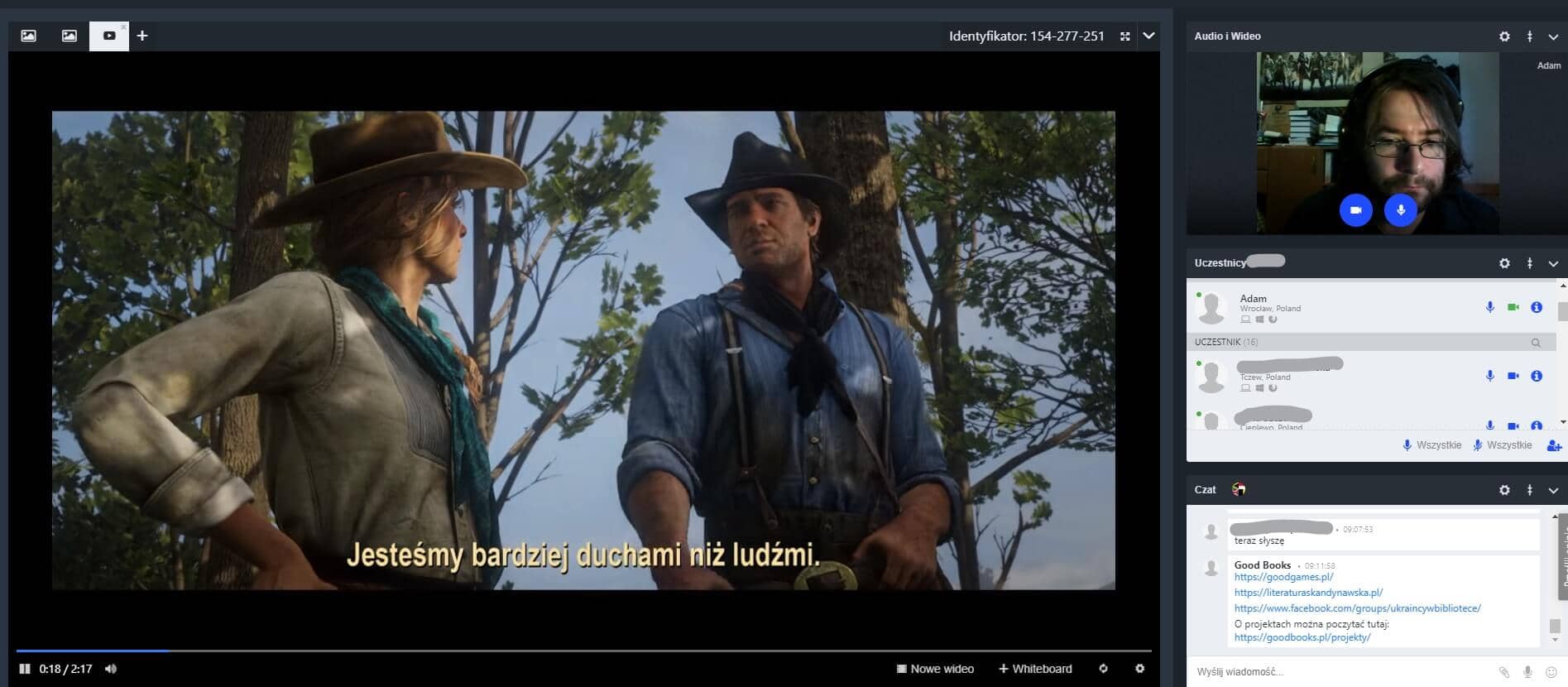
Task: Select the active video tab
Action: tap(109, 36)
